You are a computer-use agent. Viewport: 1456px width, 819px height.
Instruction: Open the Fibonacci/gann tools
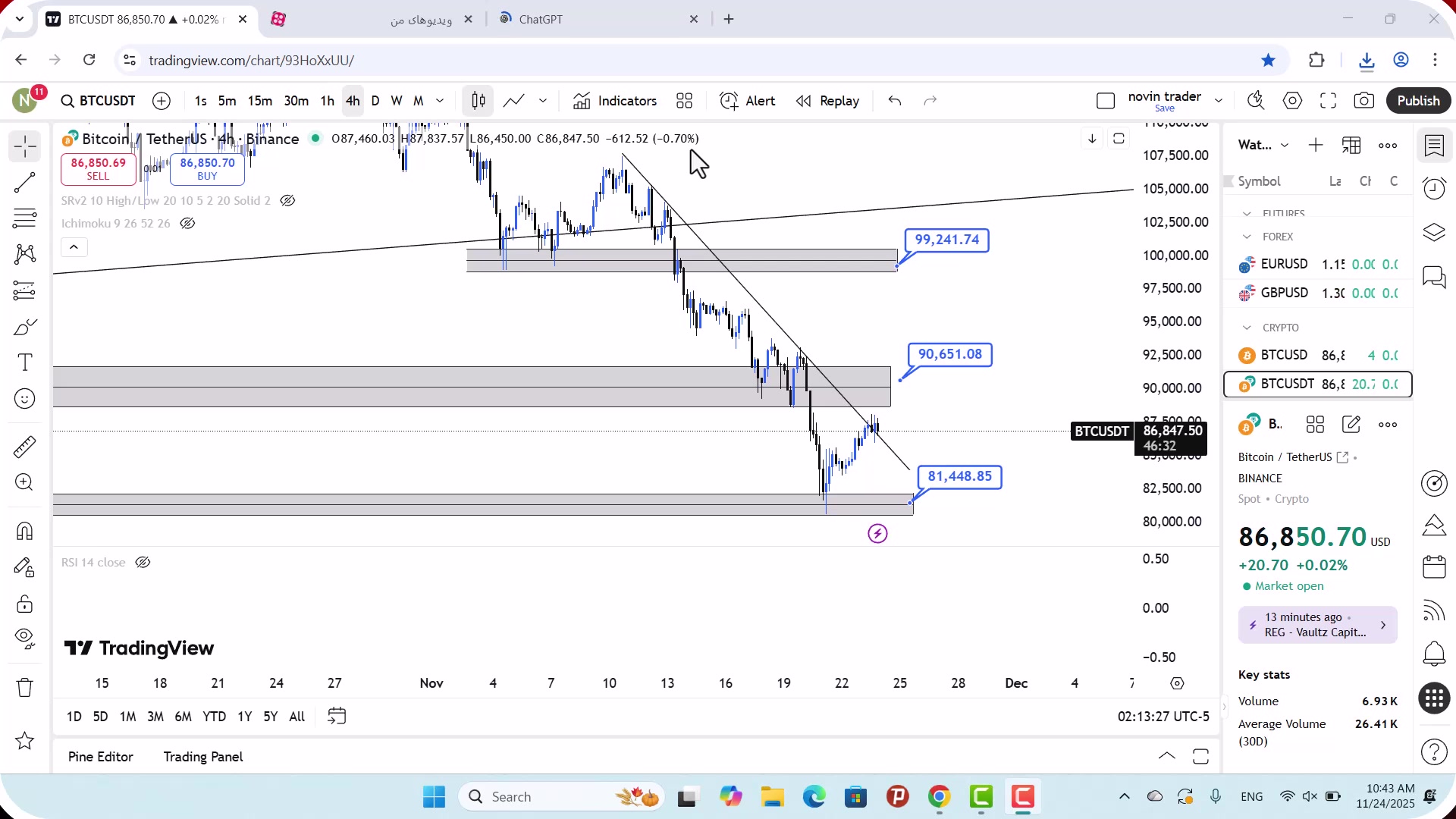[x=24, y=218]
